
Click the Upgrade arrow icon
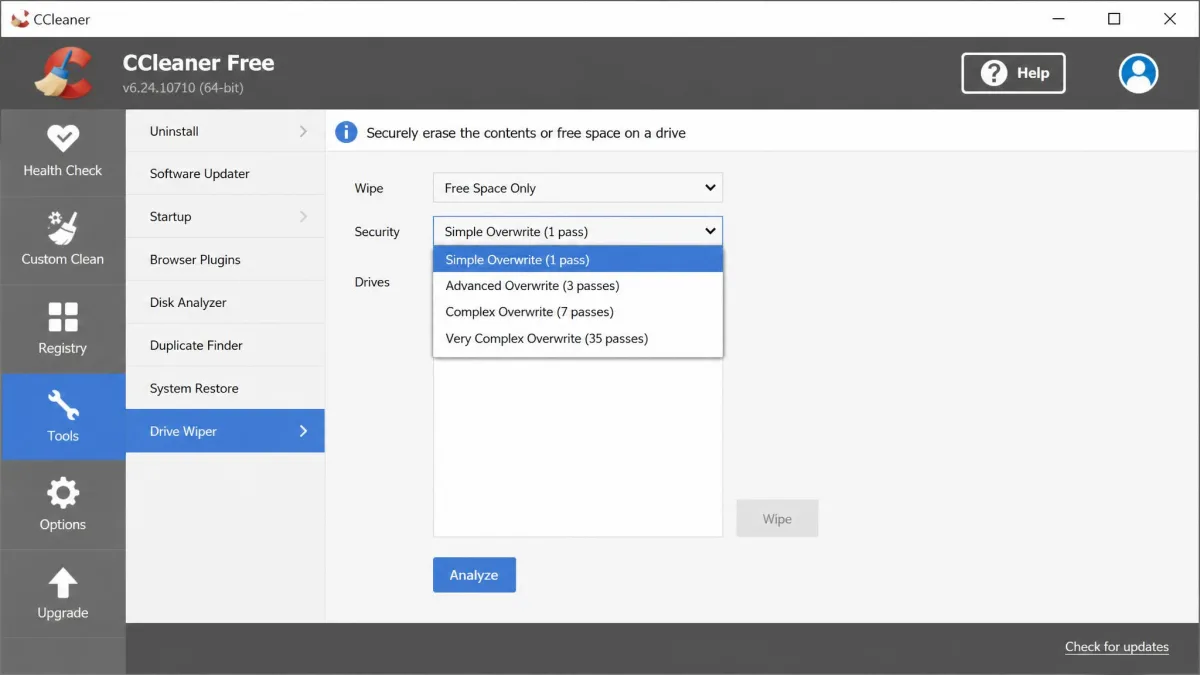62,582
